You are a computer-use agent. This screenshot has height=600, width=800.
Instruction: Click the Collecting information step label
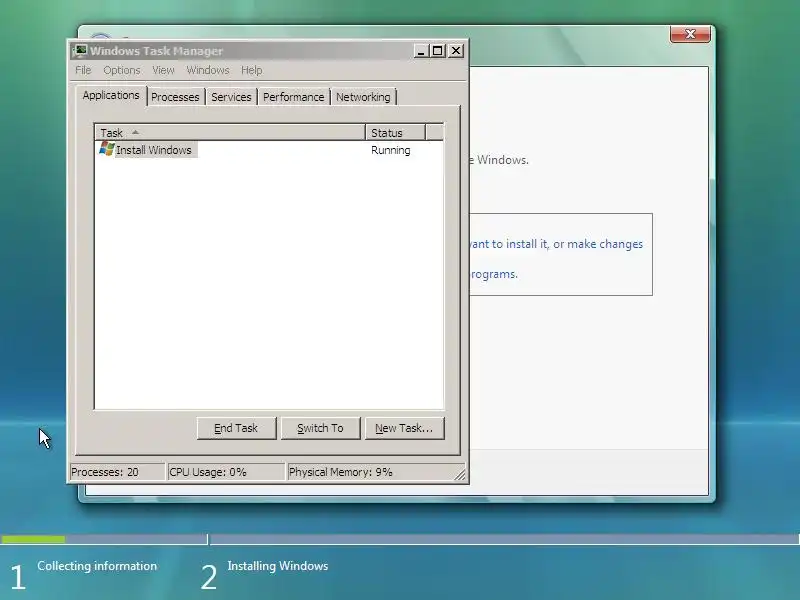pos(97,566)
